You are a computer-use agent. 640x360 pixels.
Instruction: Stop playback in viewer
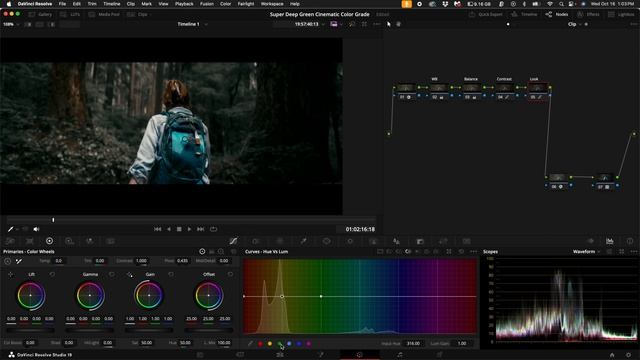[179, 229]
